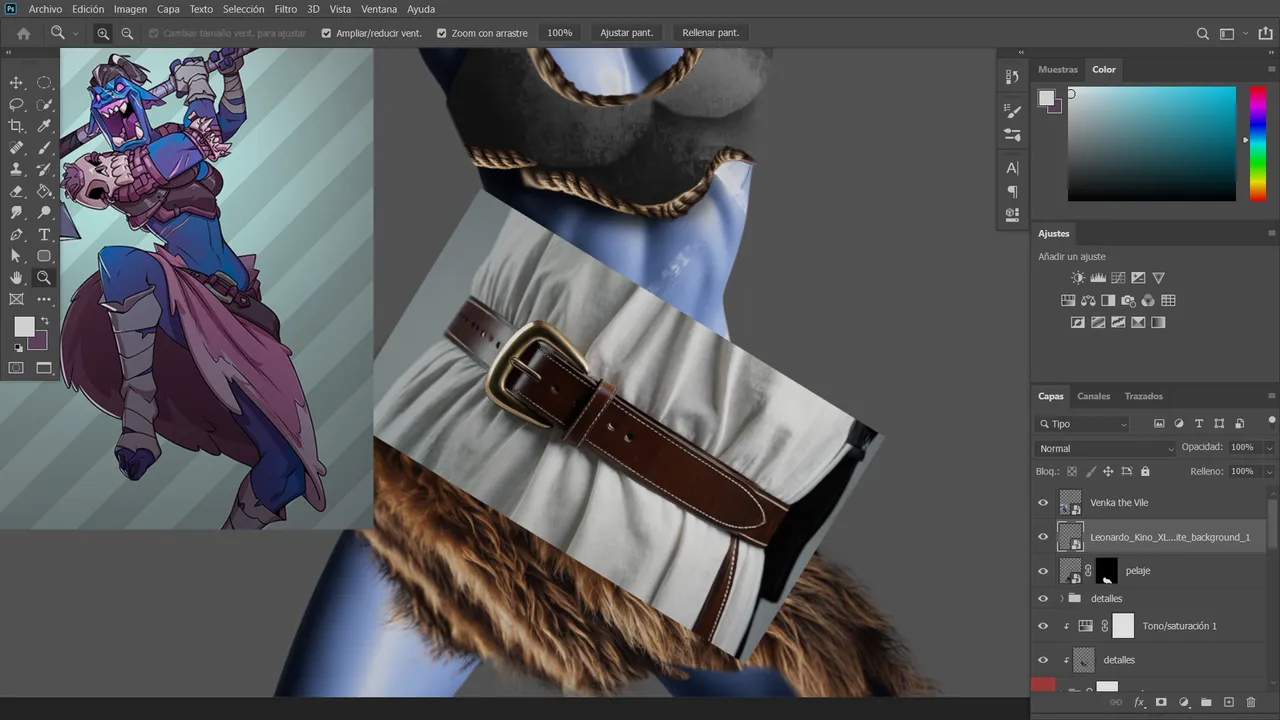Open the Archivo menu

[x=45, y=9]
